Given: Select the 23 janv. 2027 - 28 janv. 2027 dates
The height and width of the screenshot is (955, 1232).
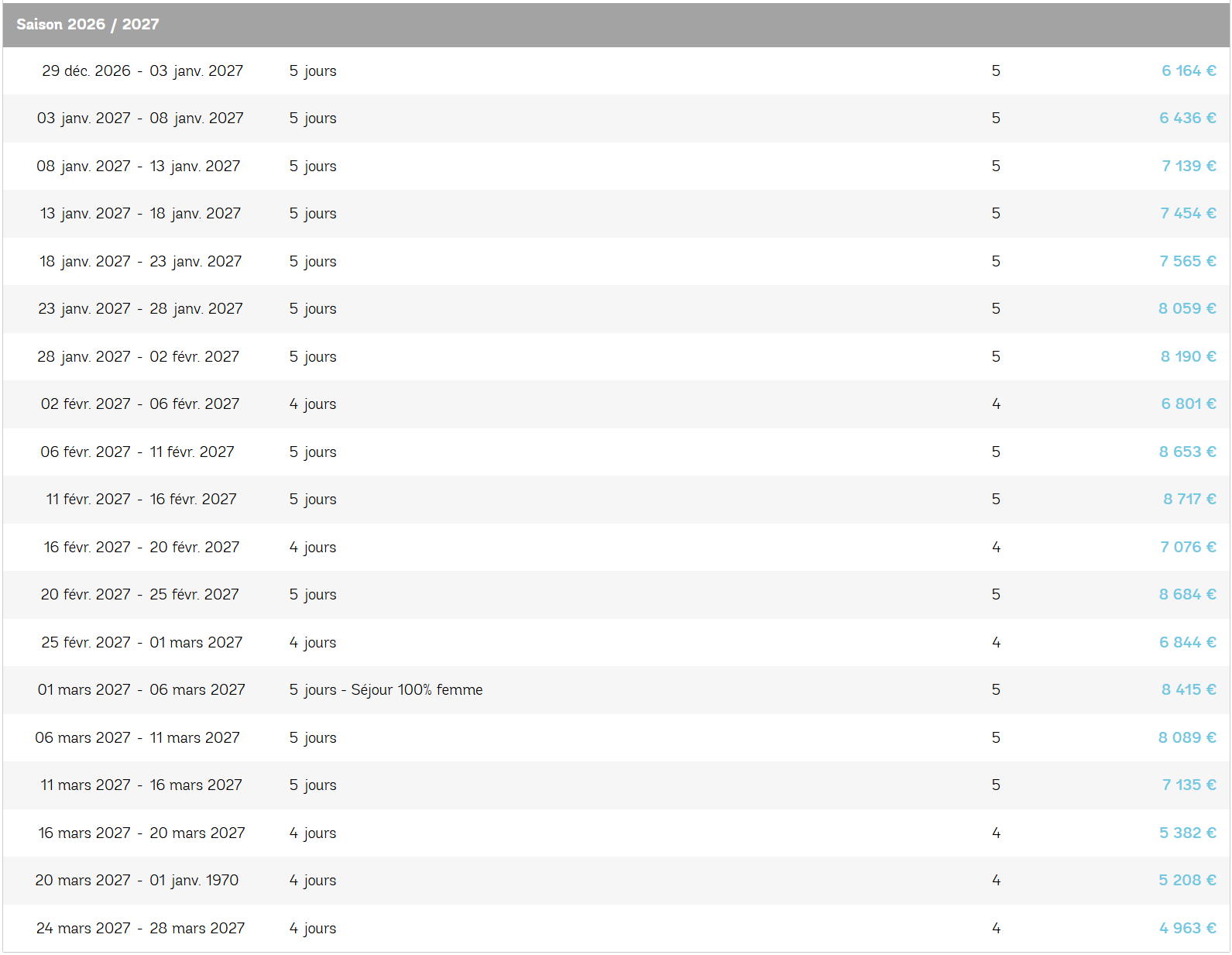Looking at the screenshot, I should tap(140, 309).
